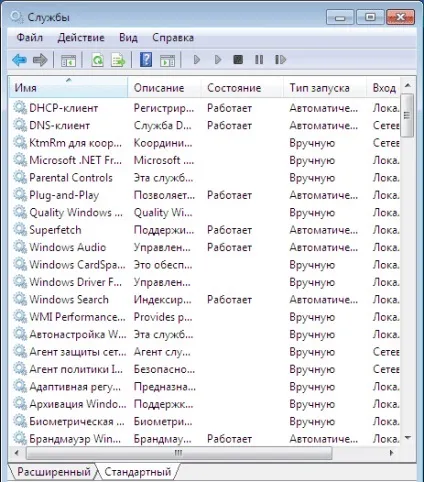Click the horizontal scrollbar right arrow

tap(392, 453)
